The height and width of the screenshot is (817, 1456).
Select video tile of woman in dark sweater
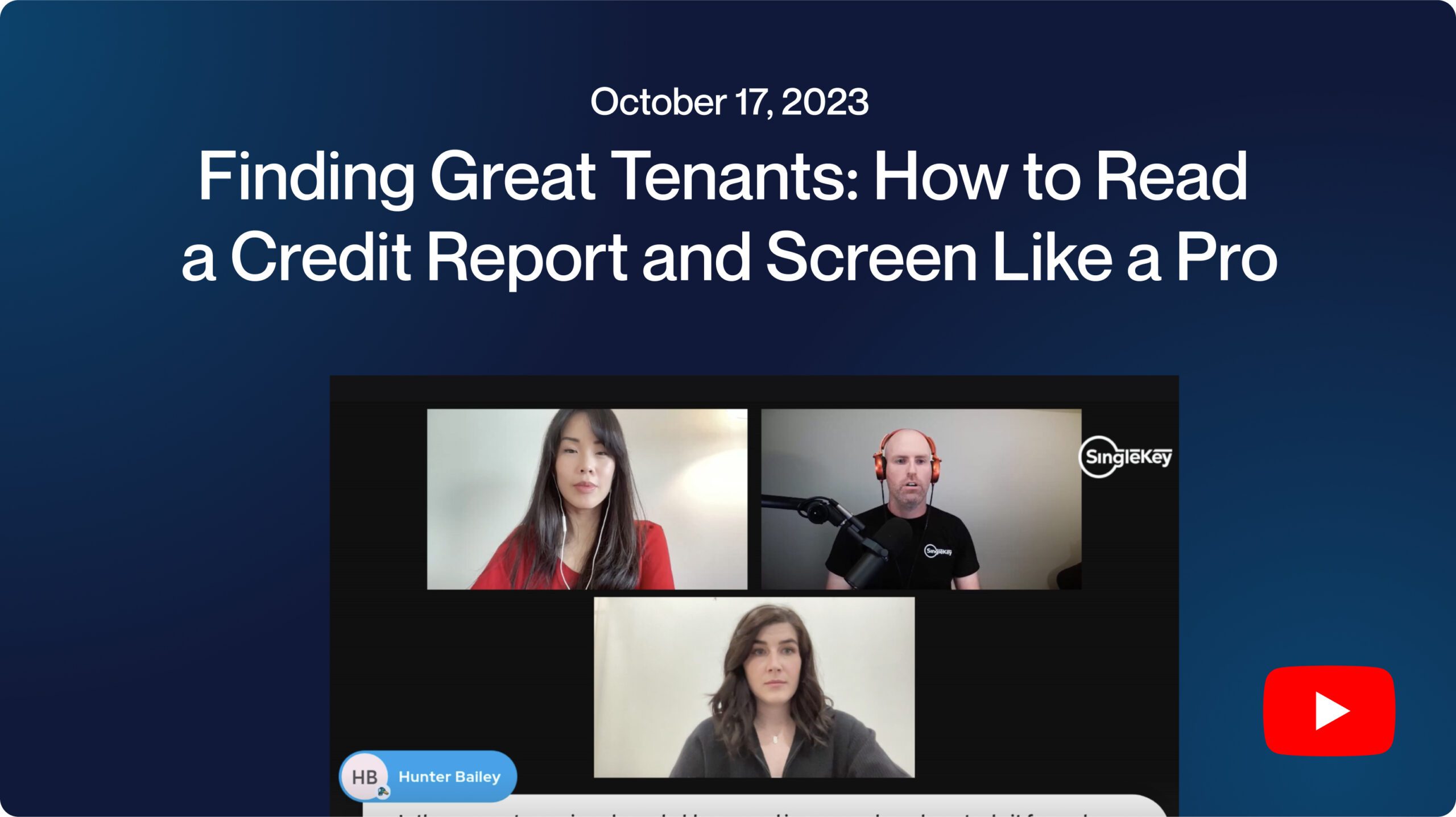point(754,687)
